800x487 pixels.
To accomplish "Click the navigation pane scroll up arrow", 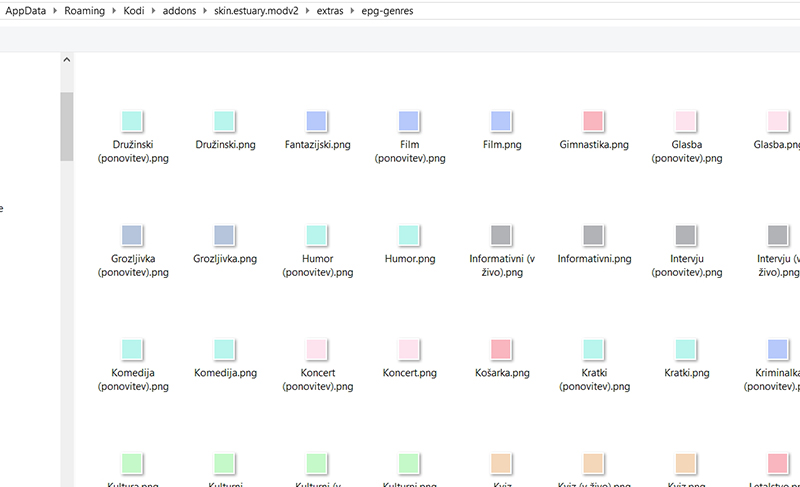I will 67,60.
